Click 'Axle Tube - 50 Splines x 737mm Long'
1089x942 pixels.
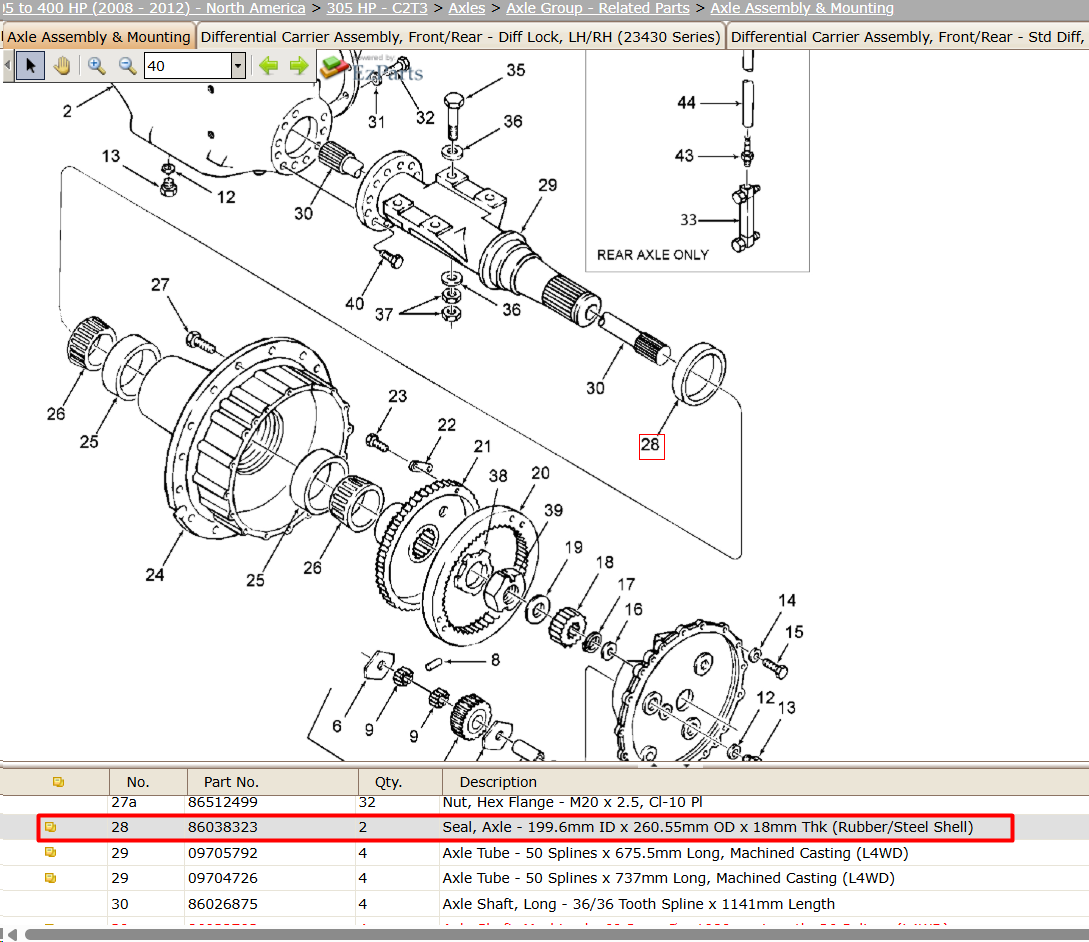pos(668,878)
